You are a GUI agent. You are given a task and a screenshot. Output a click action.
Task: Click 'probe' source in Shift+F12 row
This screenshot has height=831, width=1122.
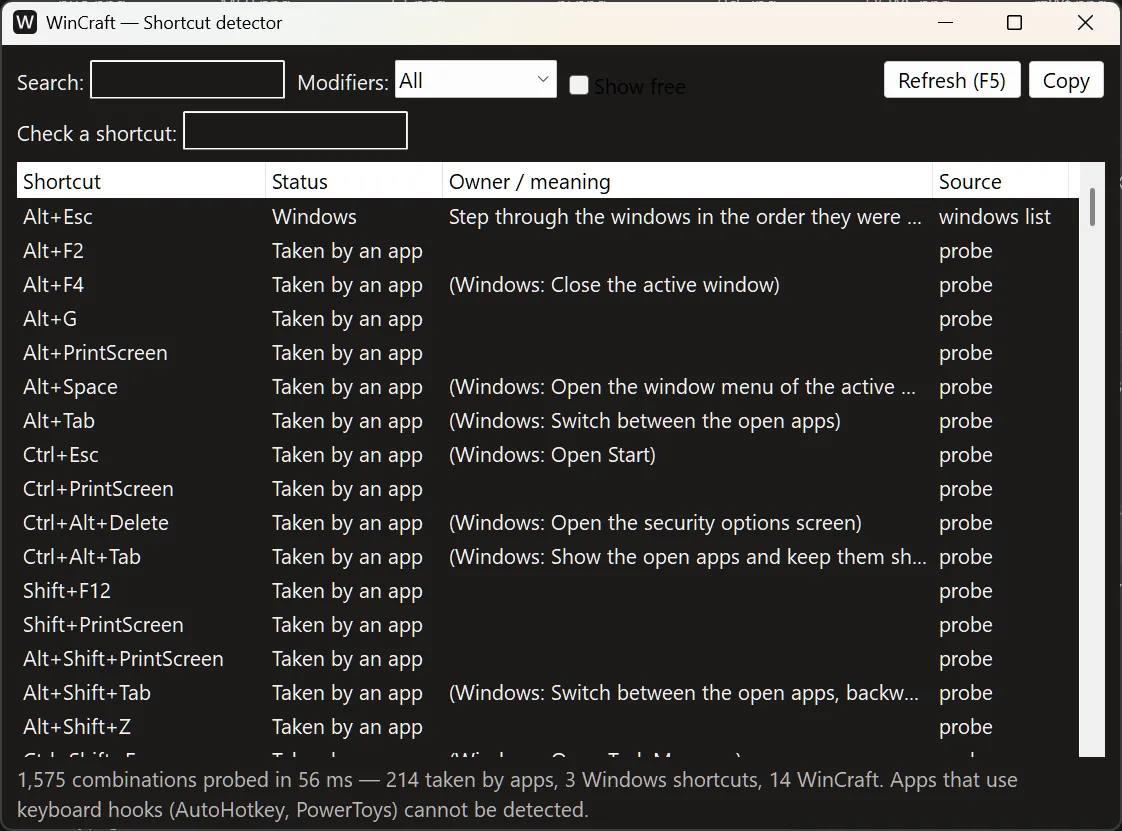pyautogui.click(x=965, y=591)
